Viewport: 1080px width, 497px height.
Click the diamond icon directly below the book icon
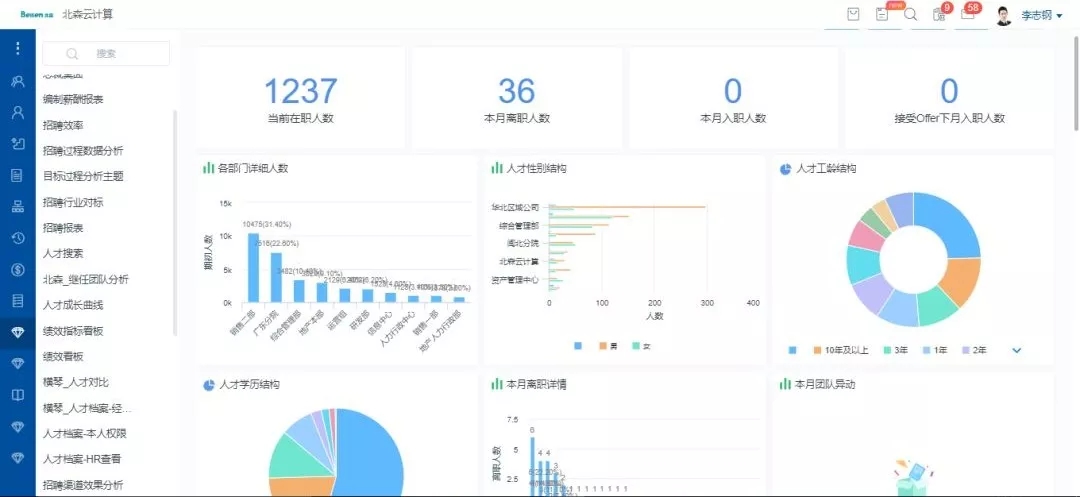click(18, 427)
